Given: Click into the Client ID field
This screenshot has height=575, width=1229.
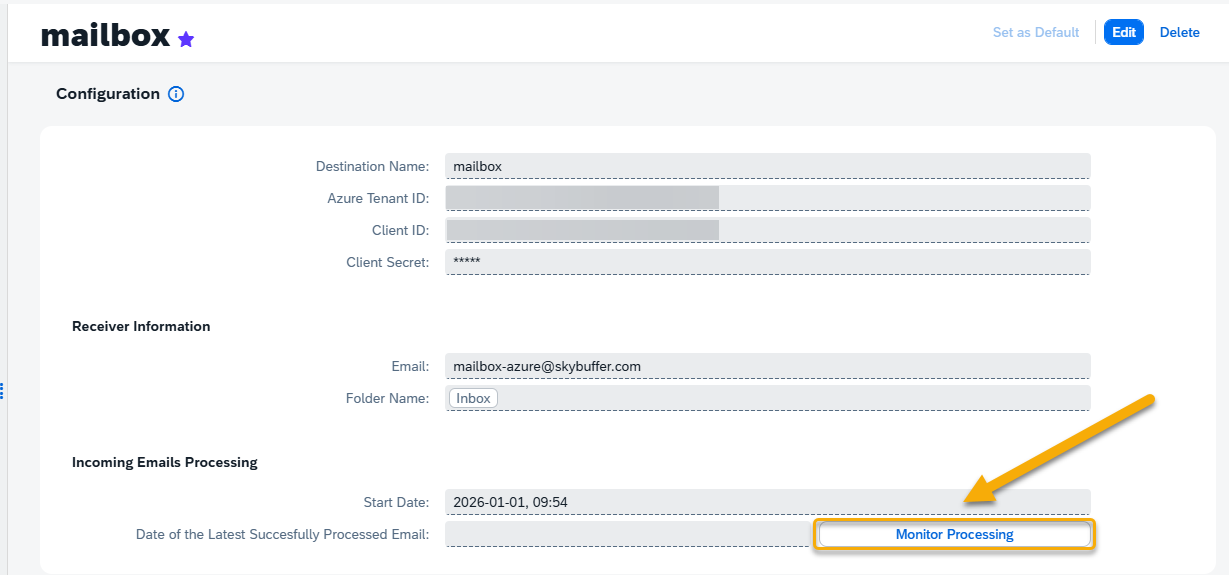Looking at the screenshot, I should 767,230.
